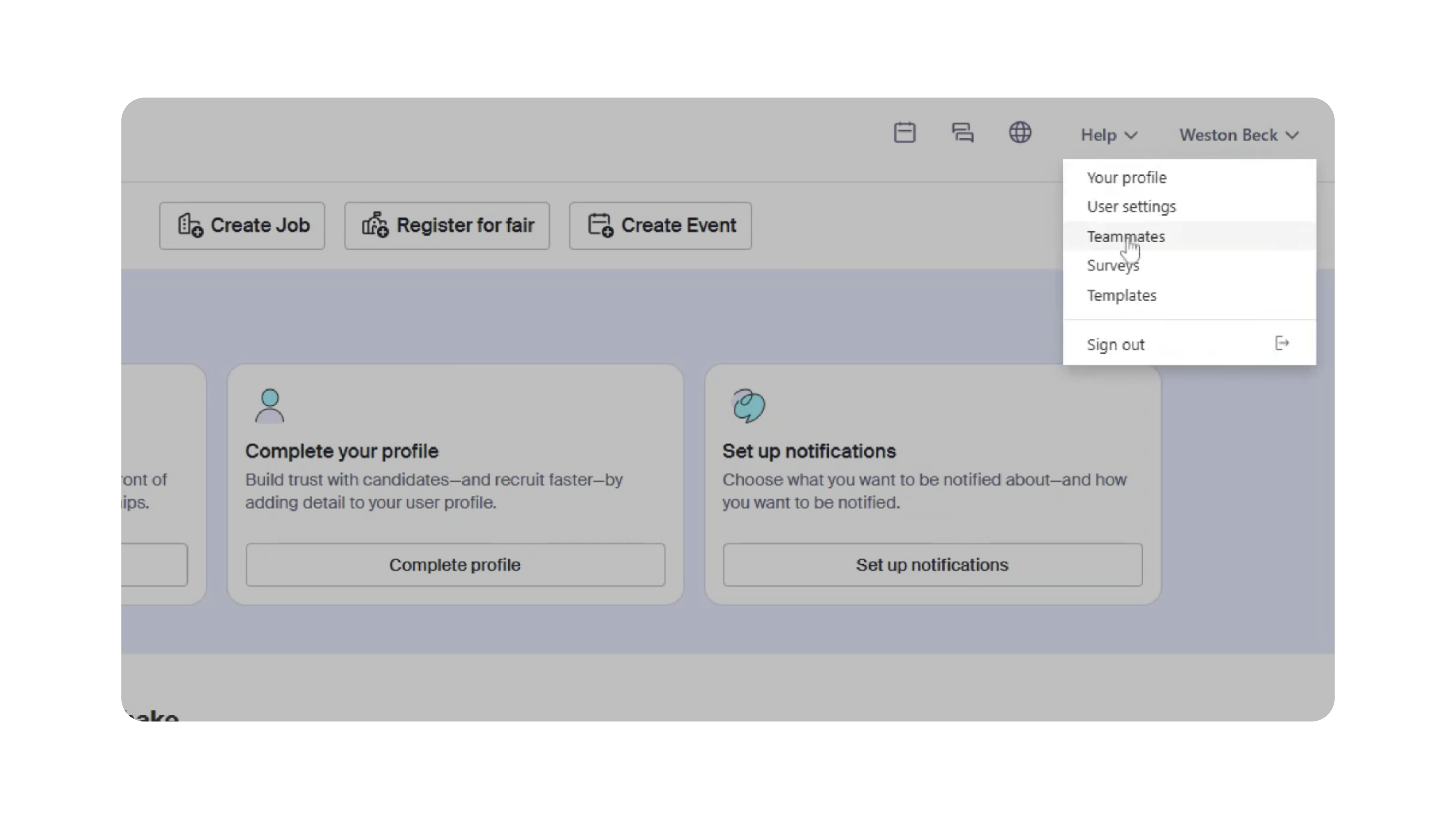
Task: Click the chevron next to Help
Action: coord(1131,136)
